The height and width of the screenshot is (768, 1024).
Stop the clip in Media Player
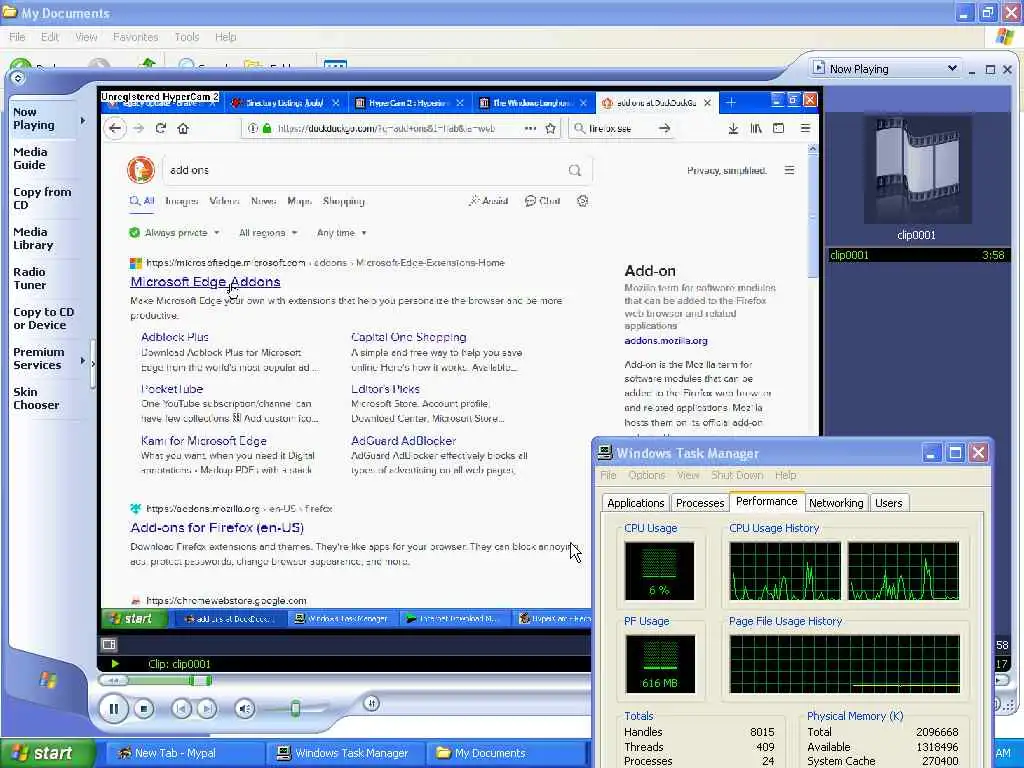point(144,709)
